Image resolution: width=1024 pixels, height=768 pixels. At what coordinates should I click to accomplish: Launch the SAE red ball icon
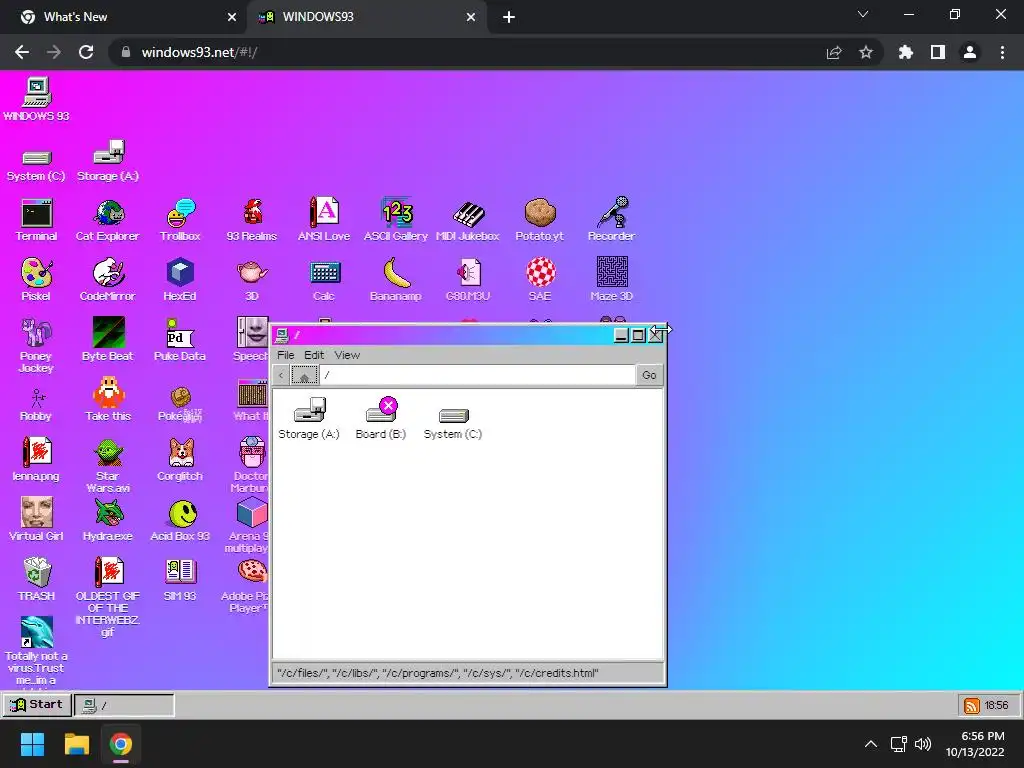541,280
